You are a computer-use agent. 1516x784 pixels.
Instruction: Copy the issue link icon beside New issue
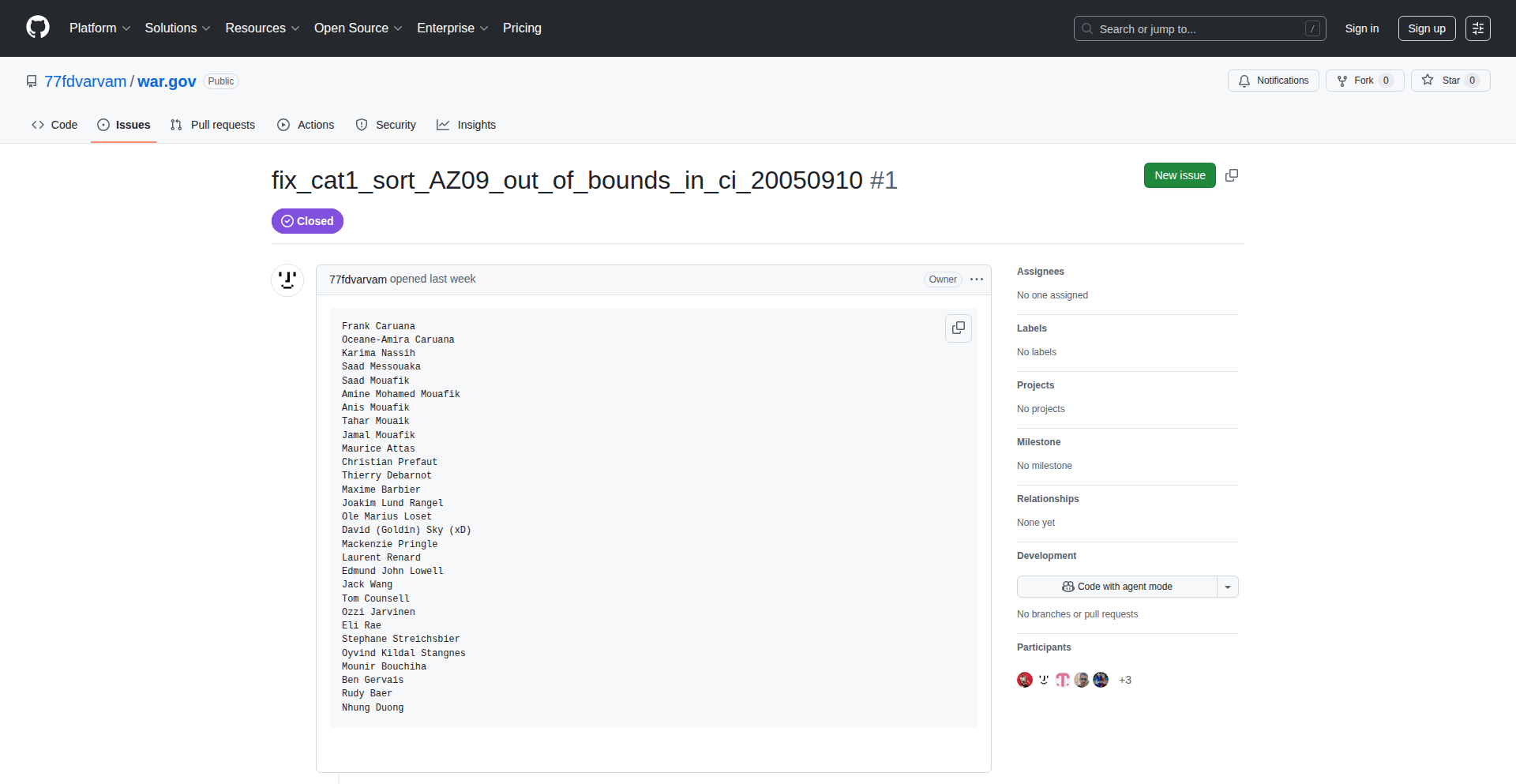coord(1231,175)
